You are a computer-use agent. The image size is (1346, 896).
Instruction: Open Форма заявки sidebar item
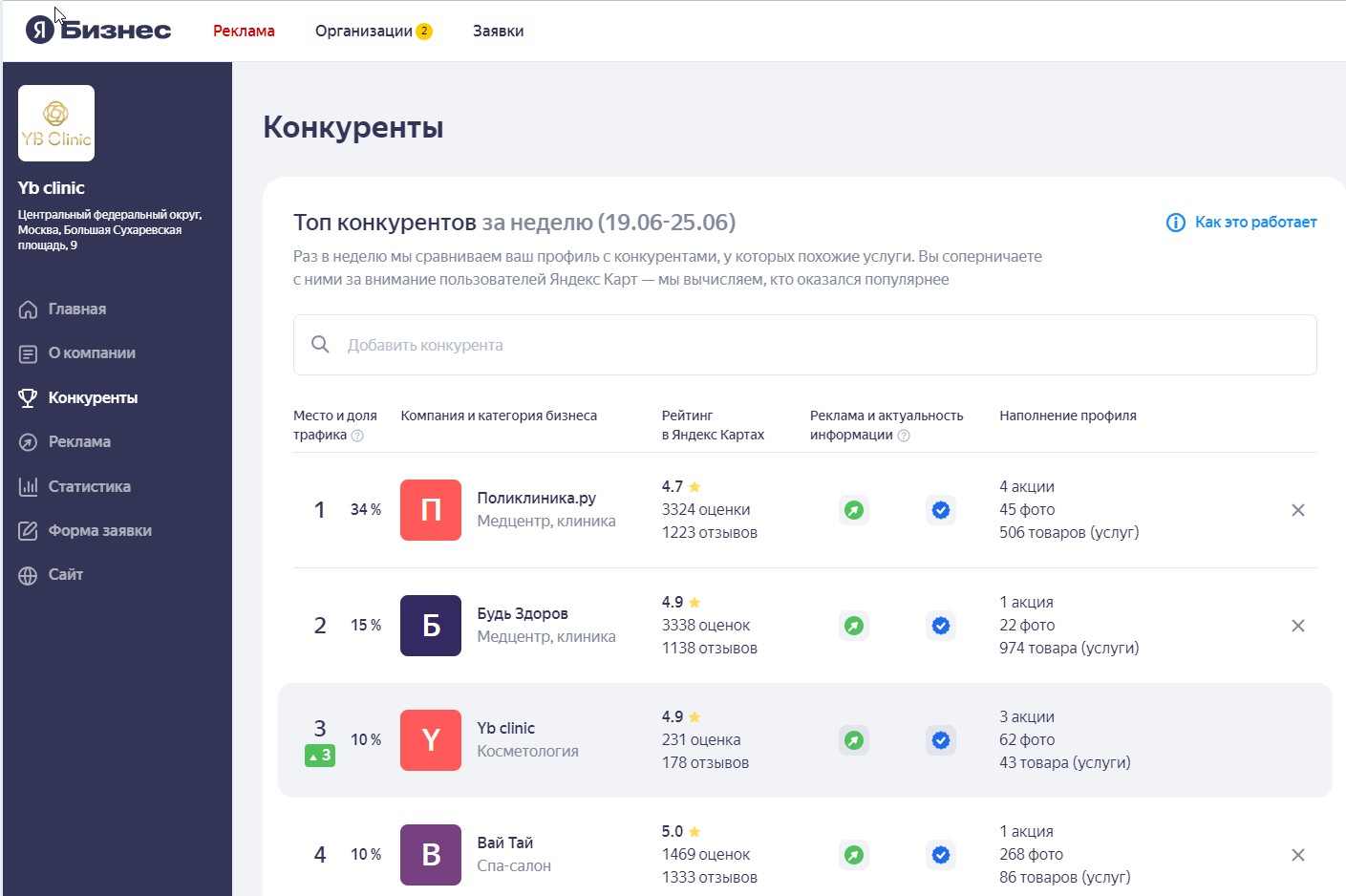click(x=100, y=530)
